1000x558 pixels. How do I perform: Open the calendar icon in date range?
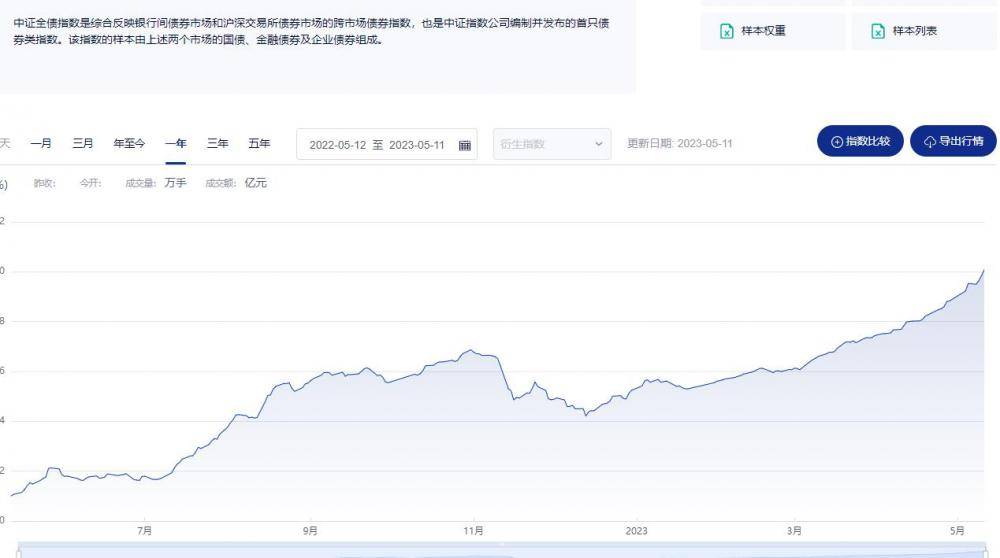click(x=464, y=145)
